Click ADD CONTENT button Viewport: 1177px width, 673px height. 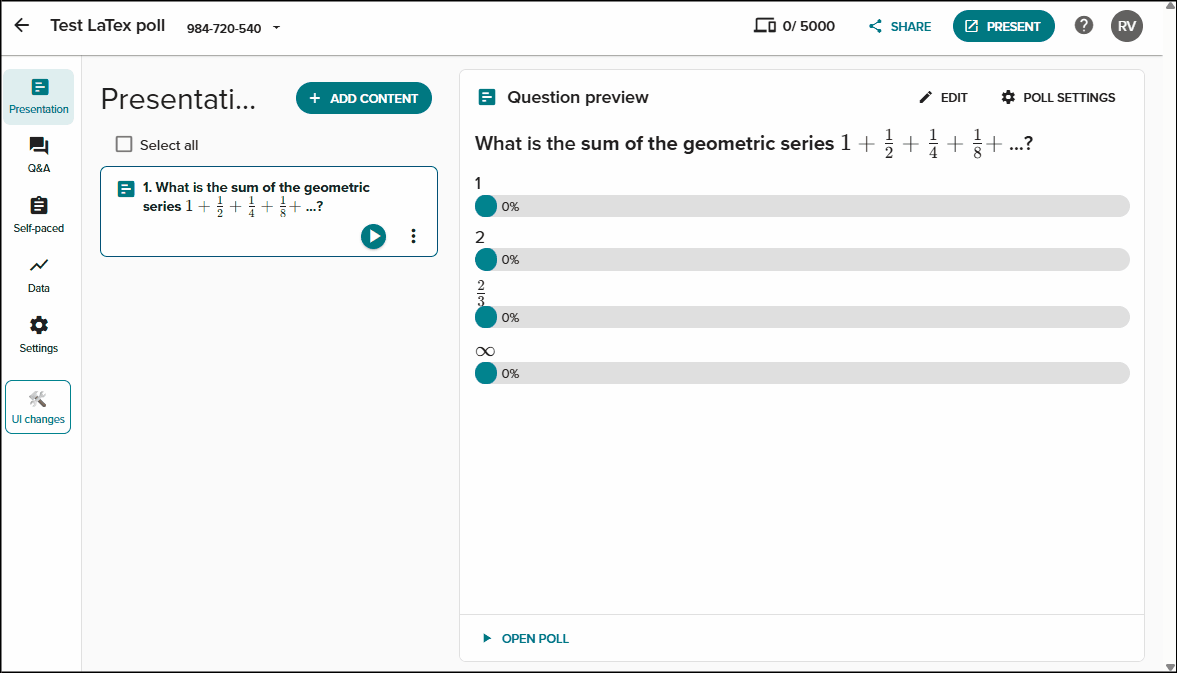(364, 98)
